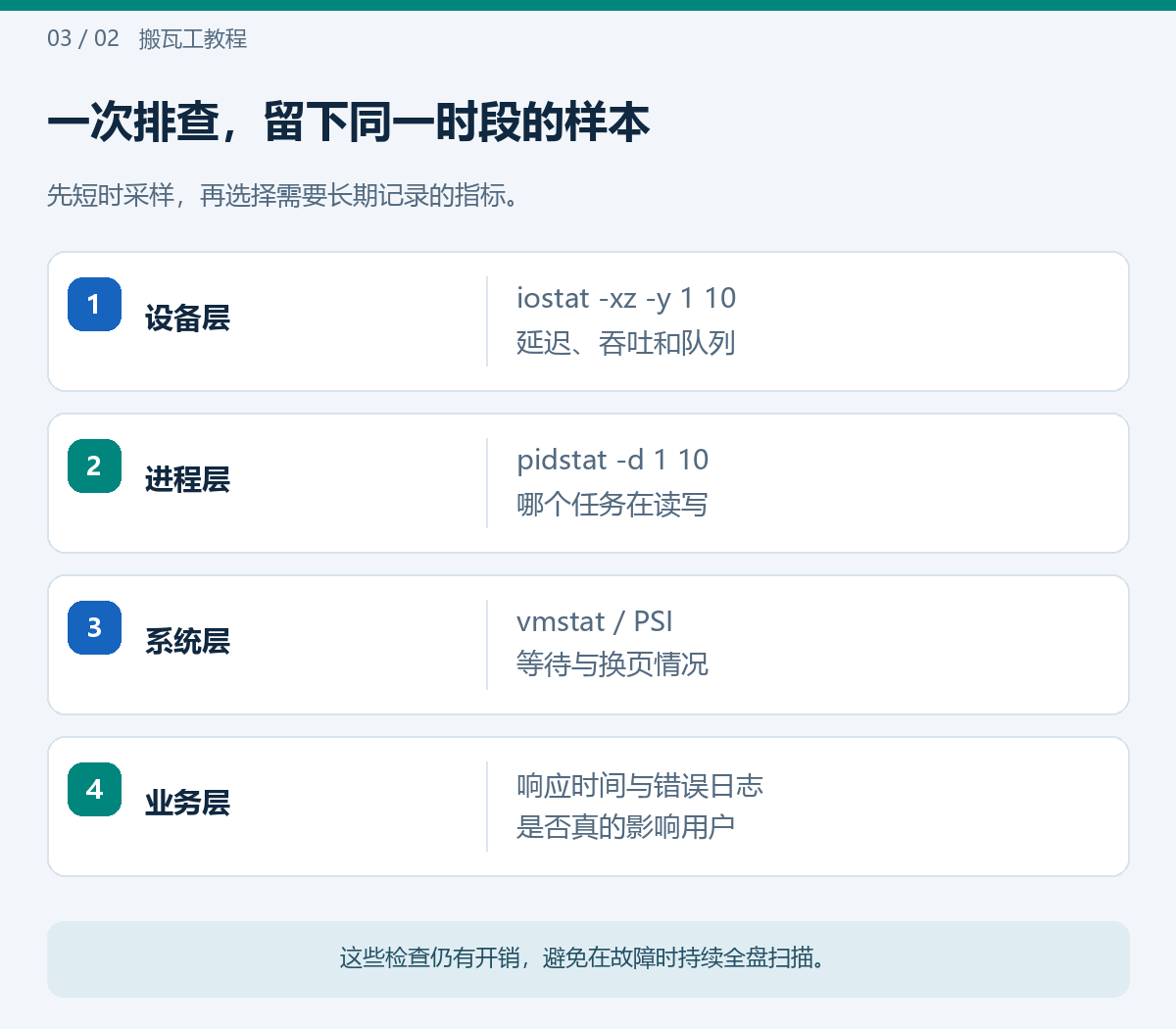Click the text 是否真的影响用户
Viewport: 1176px width, 1029px height.
(626, 827)
